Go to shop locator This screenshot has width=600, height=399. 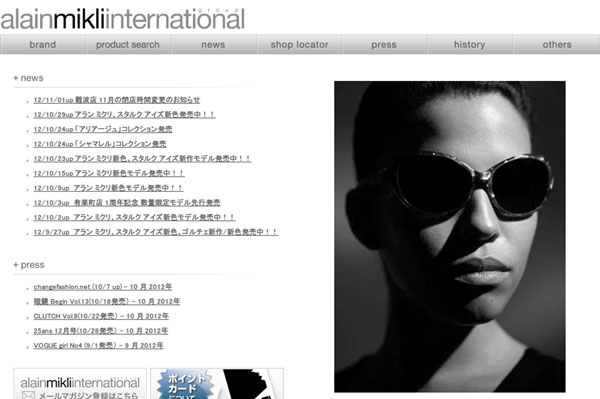coord(299,44)
